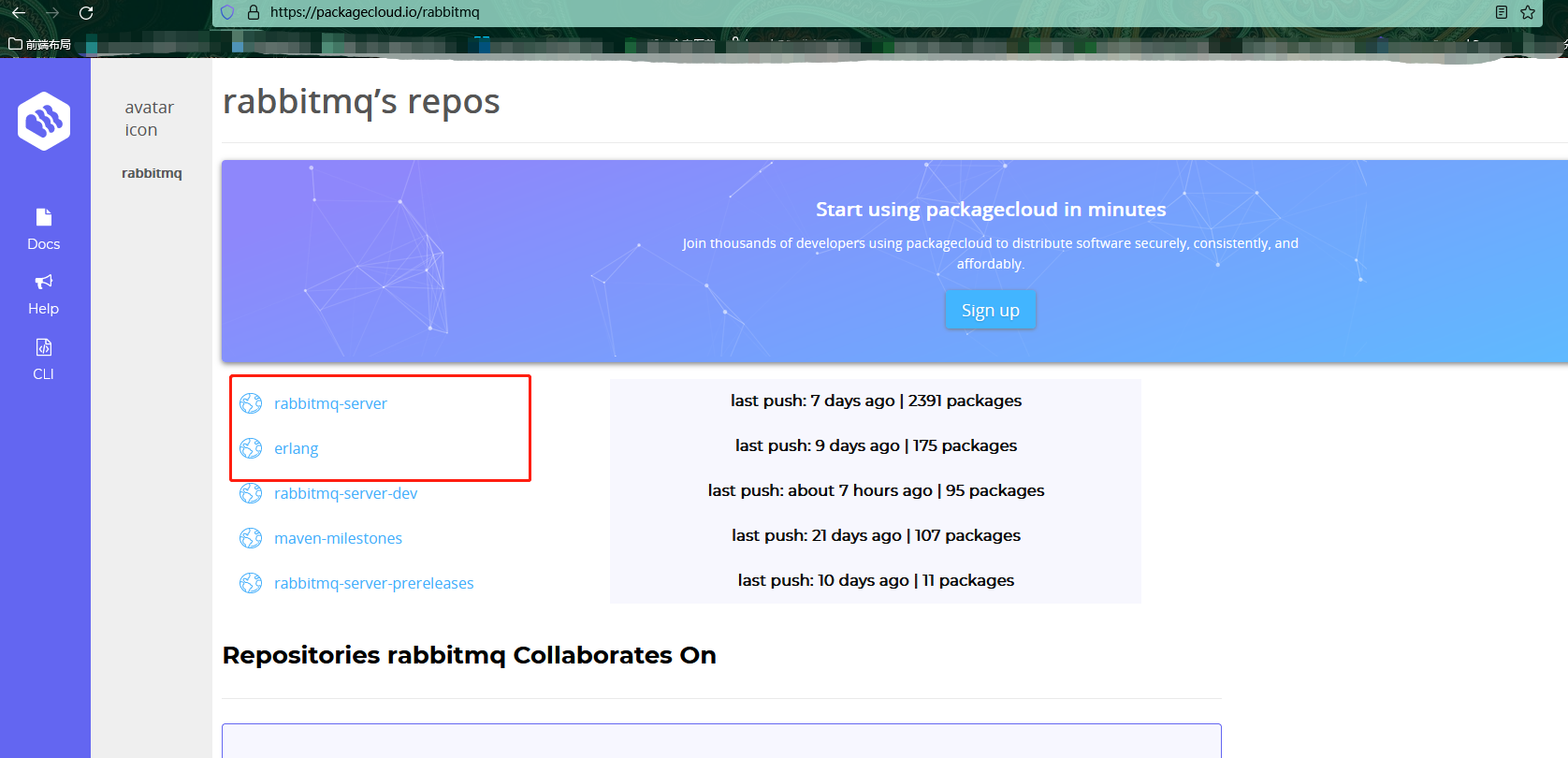Click "last push: 9 days ago | 175 packages"
This screenshot has height=758, width=1568.
click(x=876, y=445)
